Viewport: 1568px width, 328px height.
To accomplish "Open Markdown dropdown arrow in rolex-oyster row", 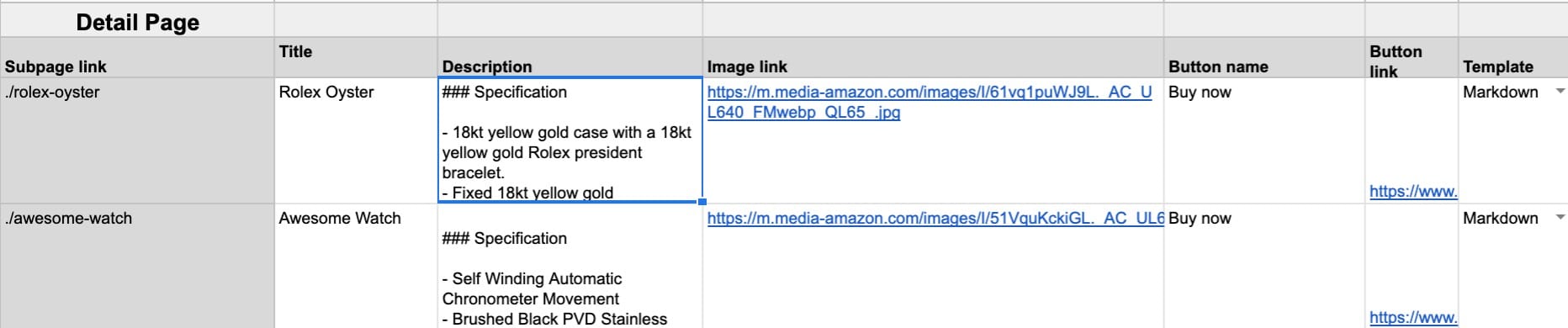I will 1560,91.
